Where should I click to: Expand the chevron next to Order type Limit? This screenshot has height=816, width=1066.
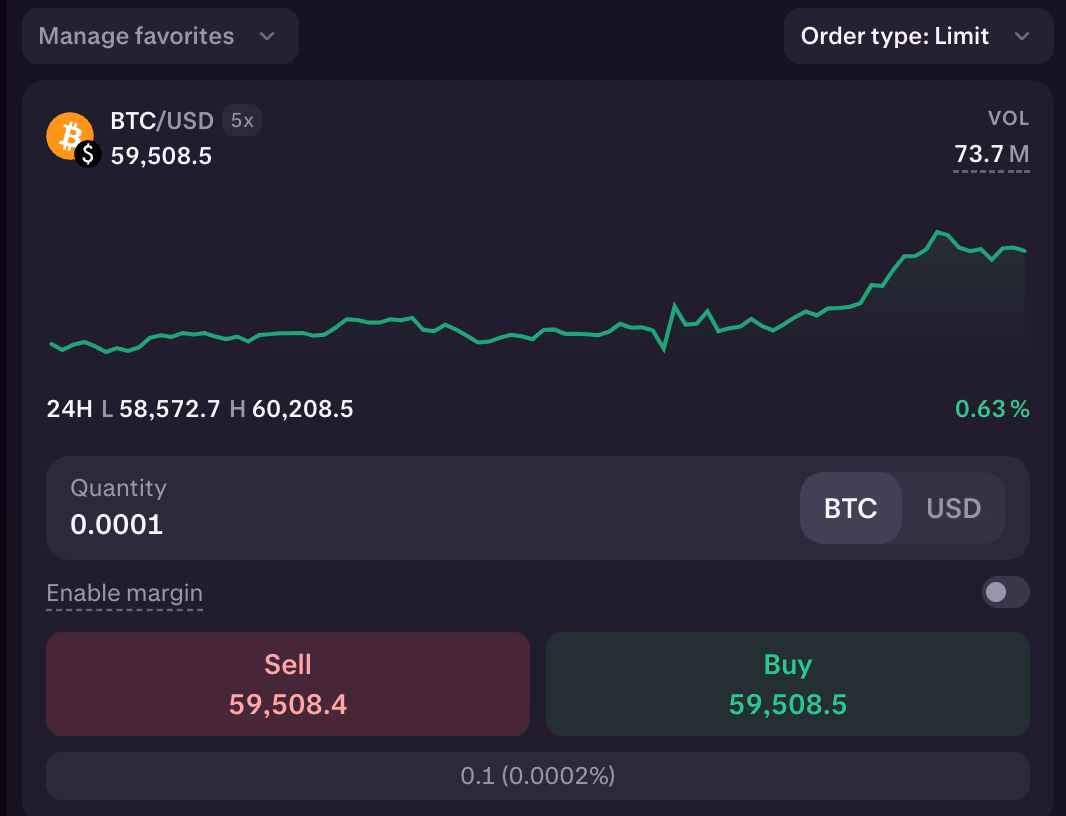1023,36
